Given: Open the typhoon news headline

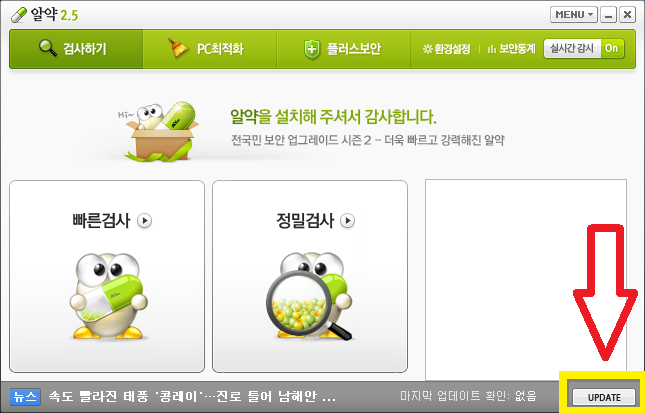Looking at the screenshot, I should pos(192,397).
